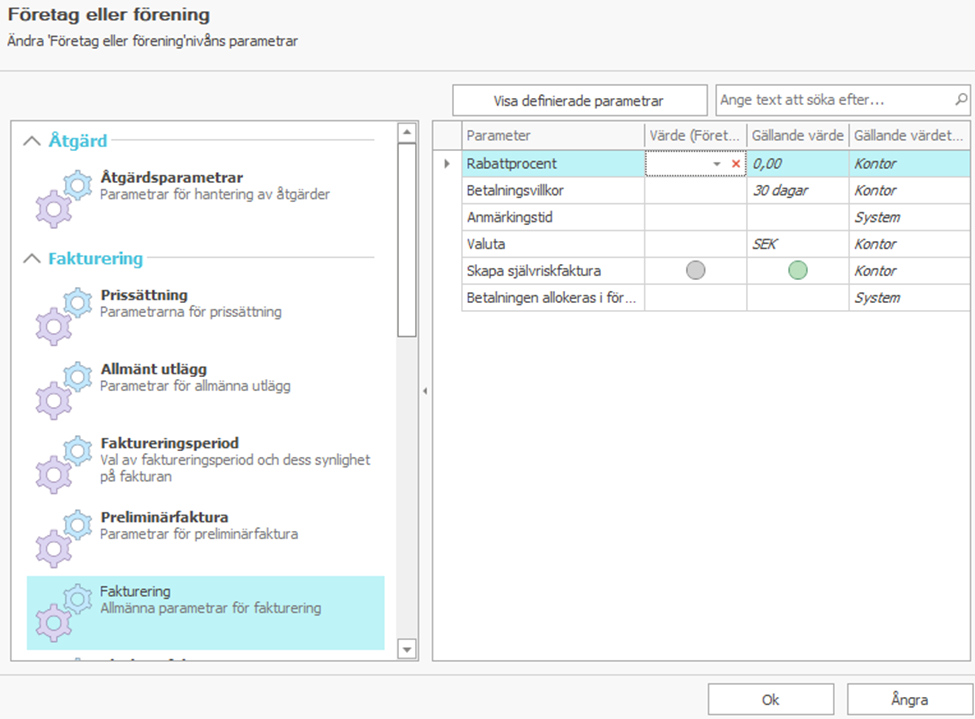Collapse the Fakturering section

(x=33, y=259)
